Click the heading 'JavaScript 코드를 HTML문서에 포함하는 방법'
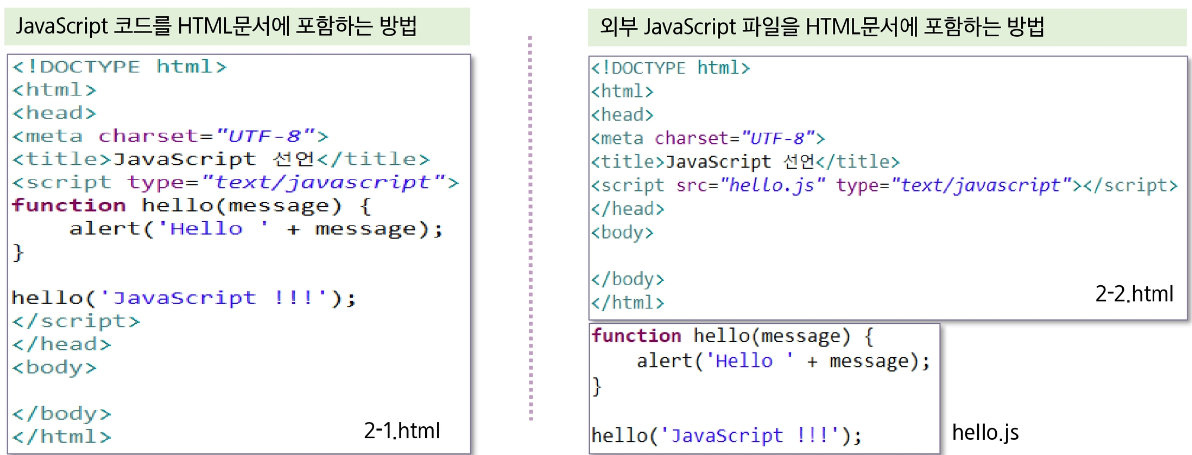This screenshot has width=1192, height=455. click(219, 28)
